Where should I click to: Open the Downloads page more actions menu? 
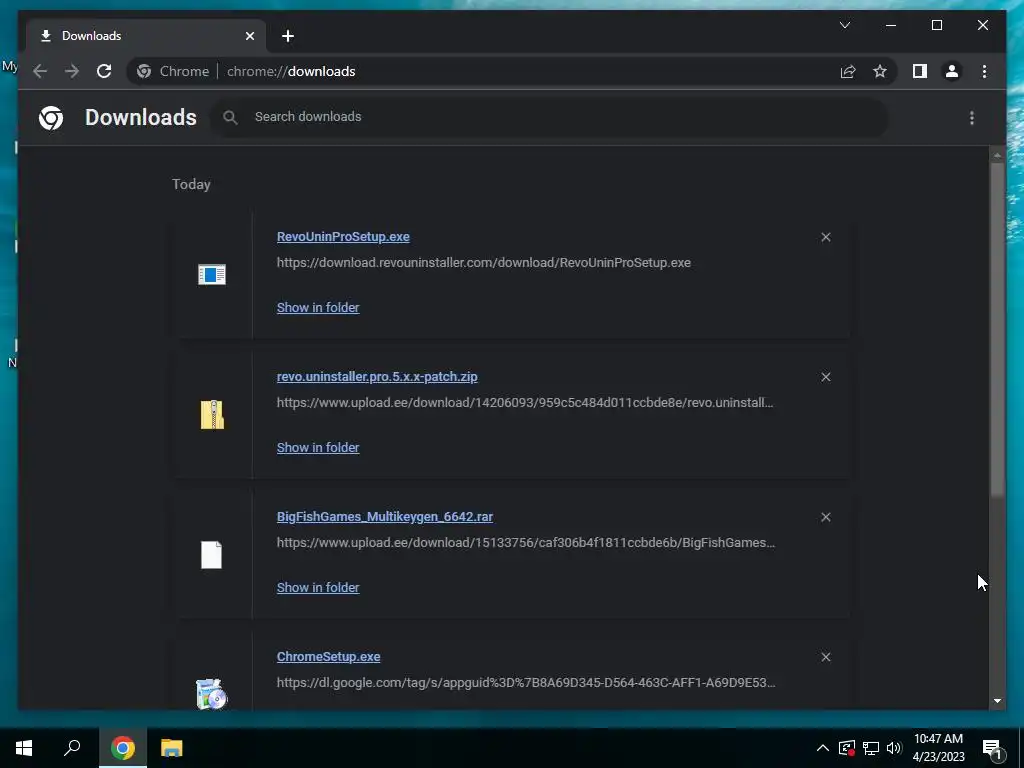(972, 118)
